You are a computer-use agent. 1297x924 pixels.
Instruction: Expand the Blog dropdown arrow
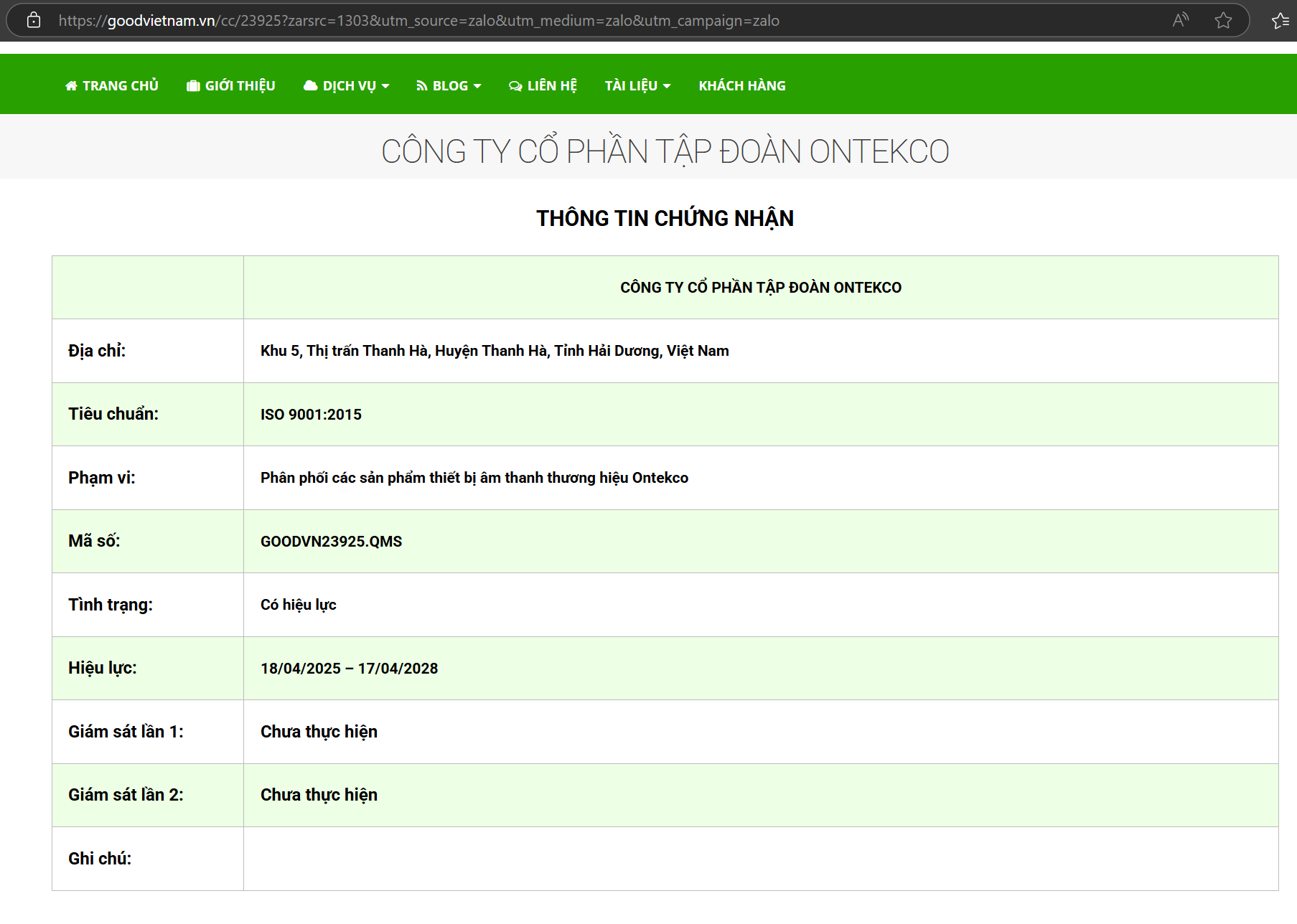pyautogui.click(x=477, y=86)
